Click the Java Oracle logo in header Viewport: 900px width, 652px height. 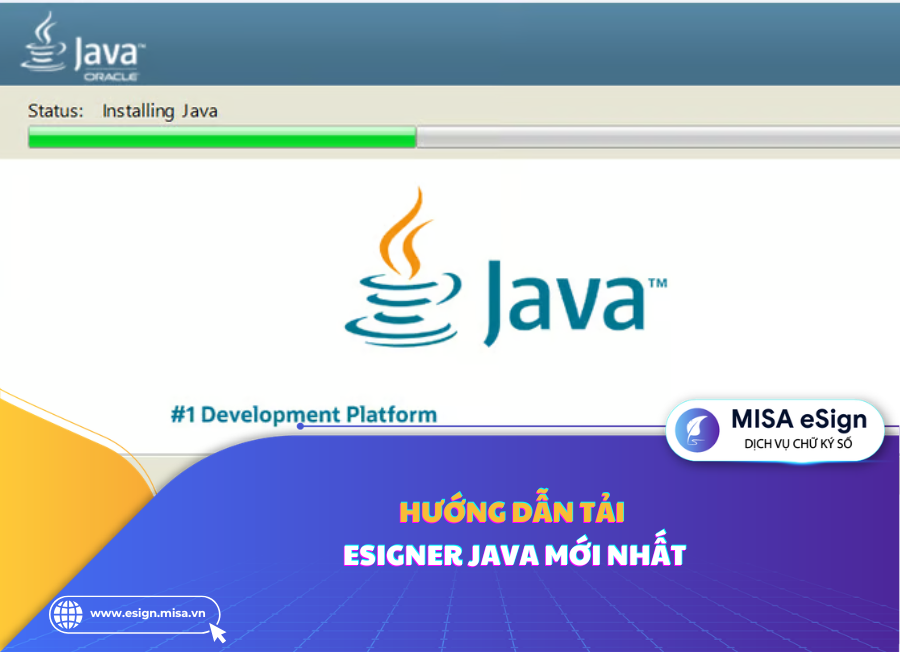83,48
